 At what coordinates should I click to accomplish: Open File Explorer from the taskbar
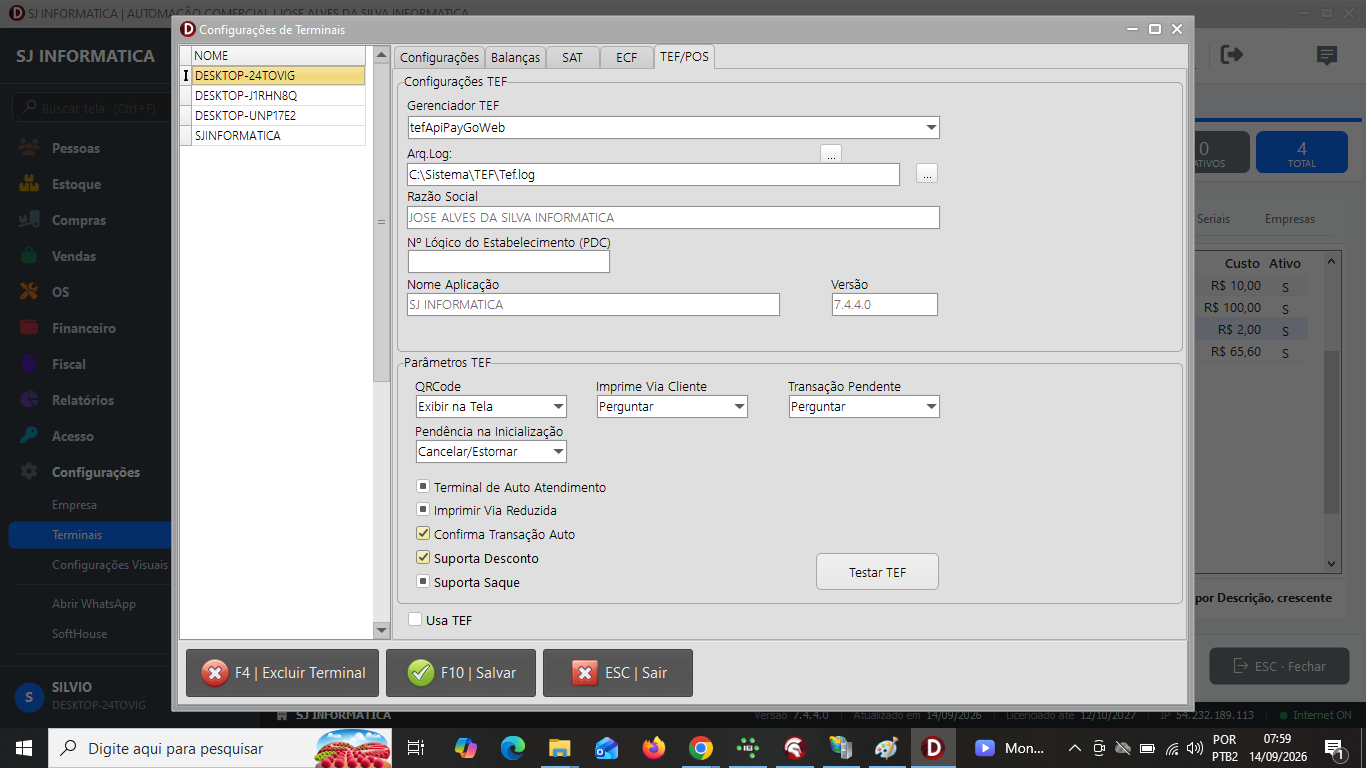click(560, 748)
